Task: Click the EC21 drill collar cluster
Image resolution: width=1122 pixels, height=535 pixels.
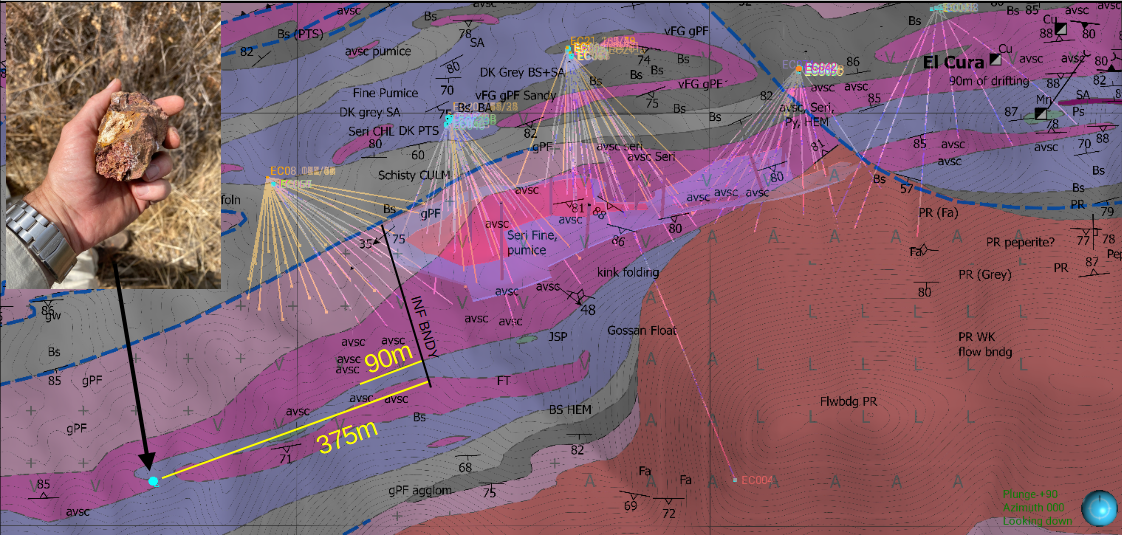Action: point(568,50)
